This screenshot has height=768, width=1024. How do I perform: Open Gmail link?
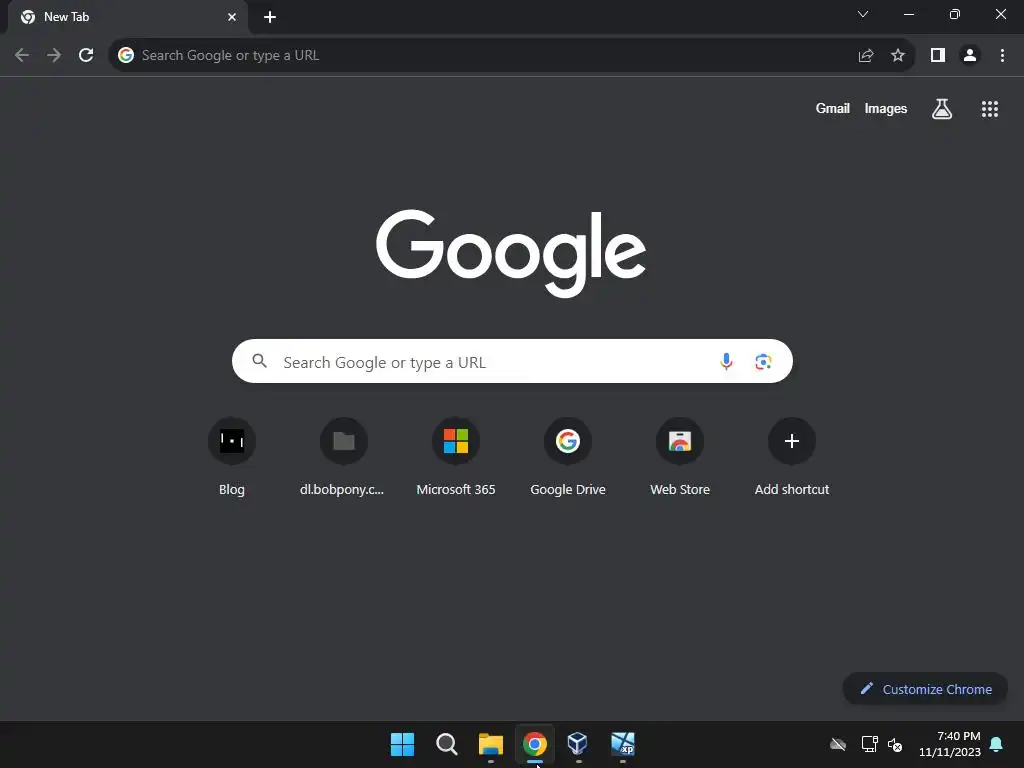click(832, 108)
